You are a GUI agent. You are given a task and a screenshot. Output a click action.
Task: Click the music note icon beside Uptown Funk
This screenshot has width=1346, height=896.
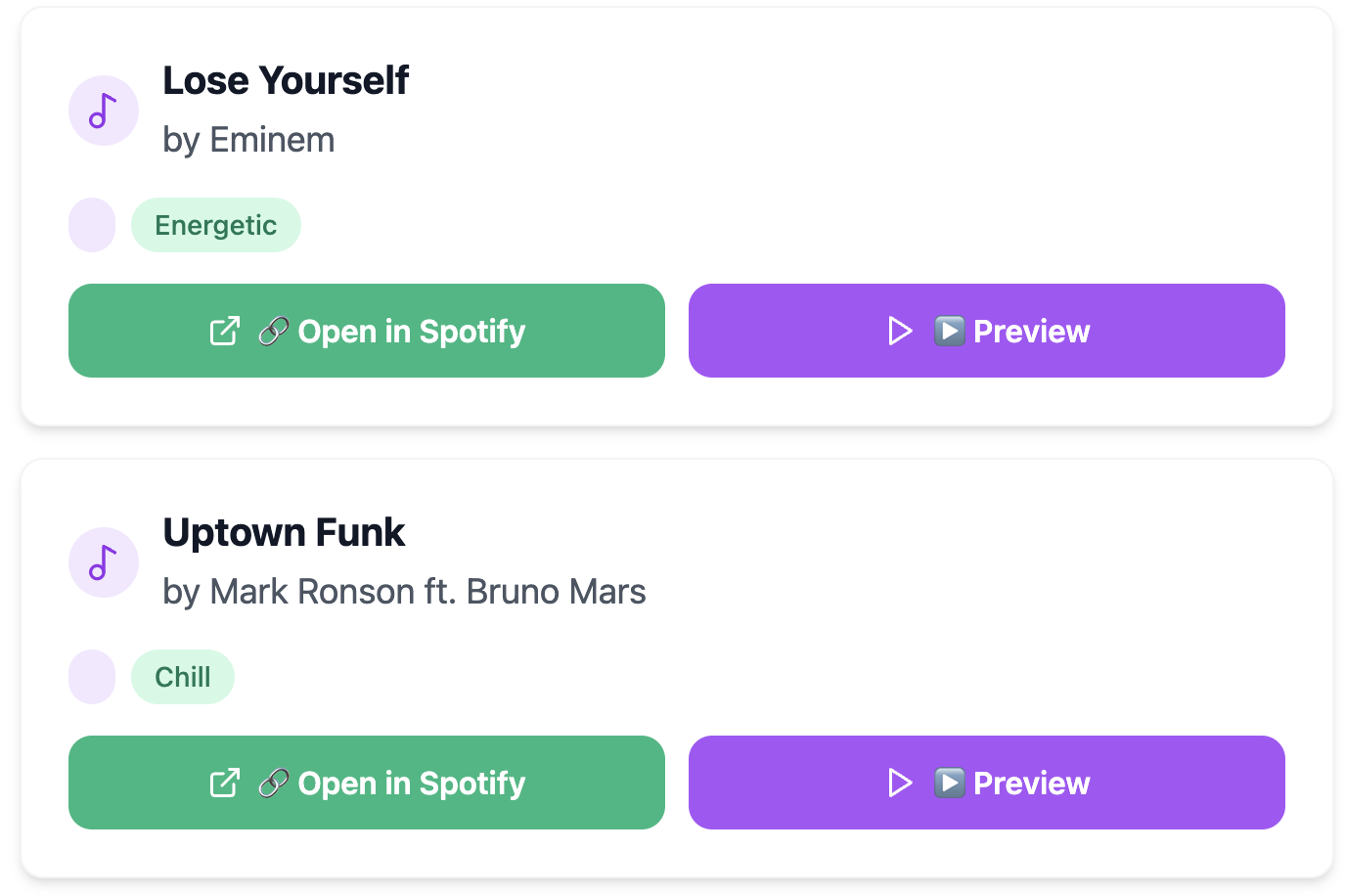[x=103, y=562]
